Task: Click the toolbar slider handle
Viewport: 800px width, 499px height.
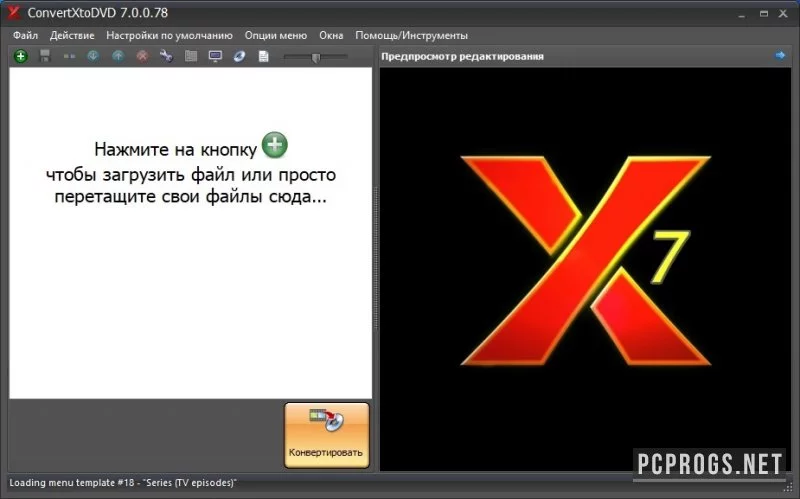Action: pos(316,57)
